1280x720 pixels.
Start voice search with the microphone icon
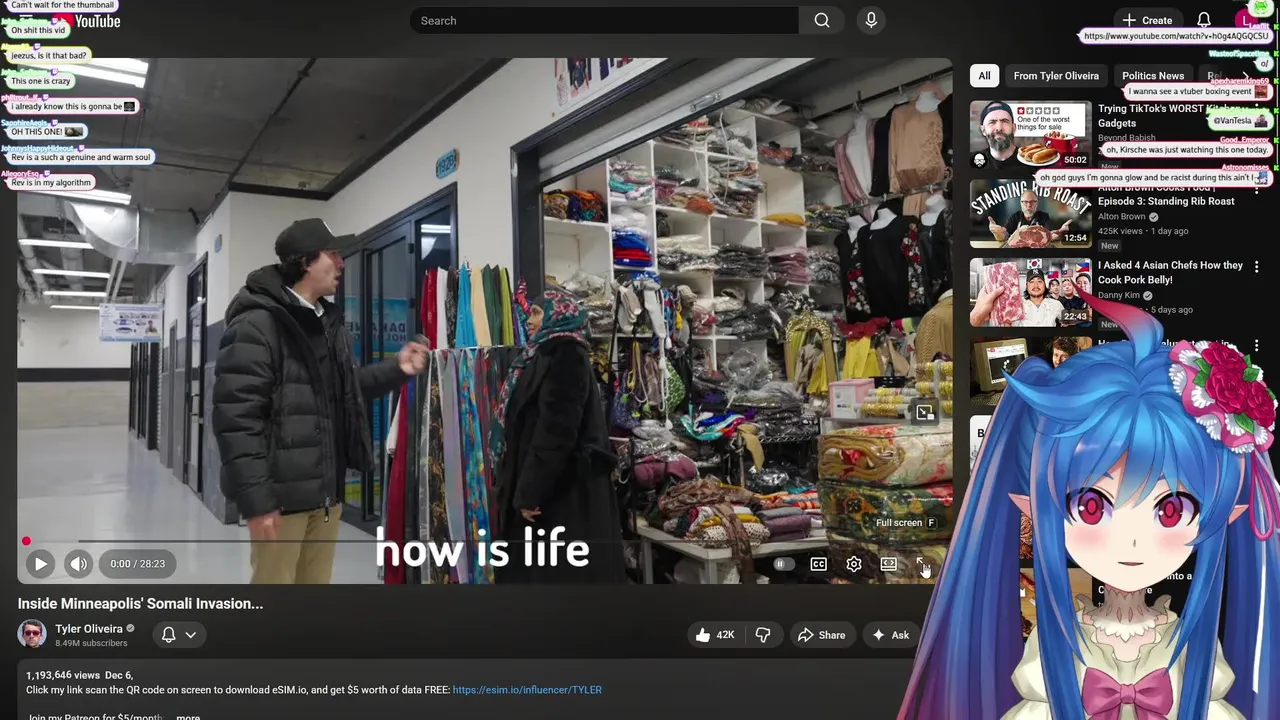point(871,20)
